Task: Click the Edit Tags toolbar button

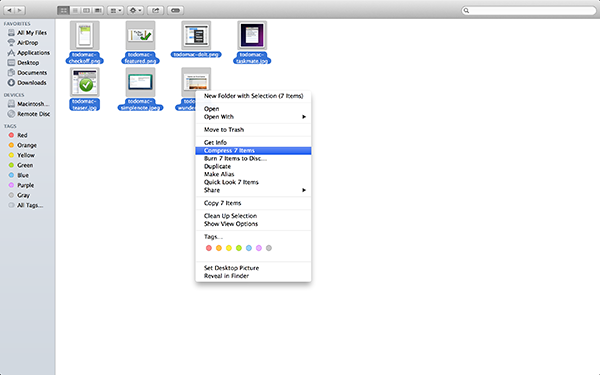Action: 175,10
